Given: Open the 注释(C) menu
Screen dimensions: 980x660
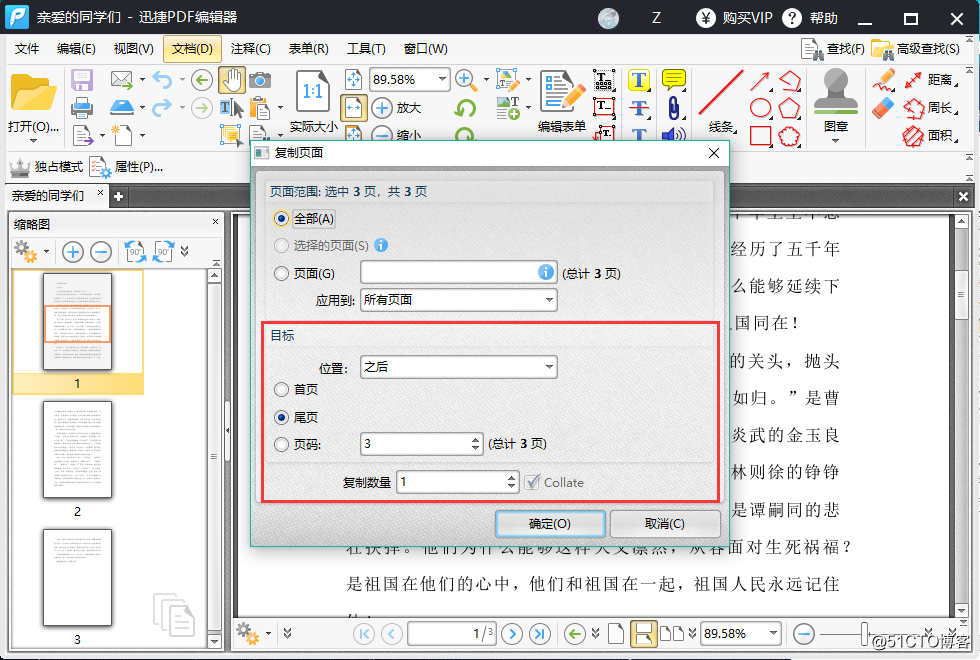Looking at the screenshot, I should [x=250, y=49].
